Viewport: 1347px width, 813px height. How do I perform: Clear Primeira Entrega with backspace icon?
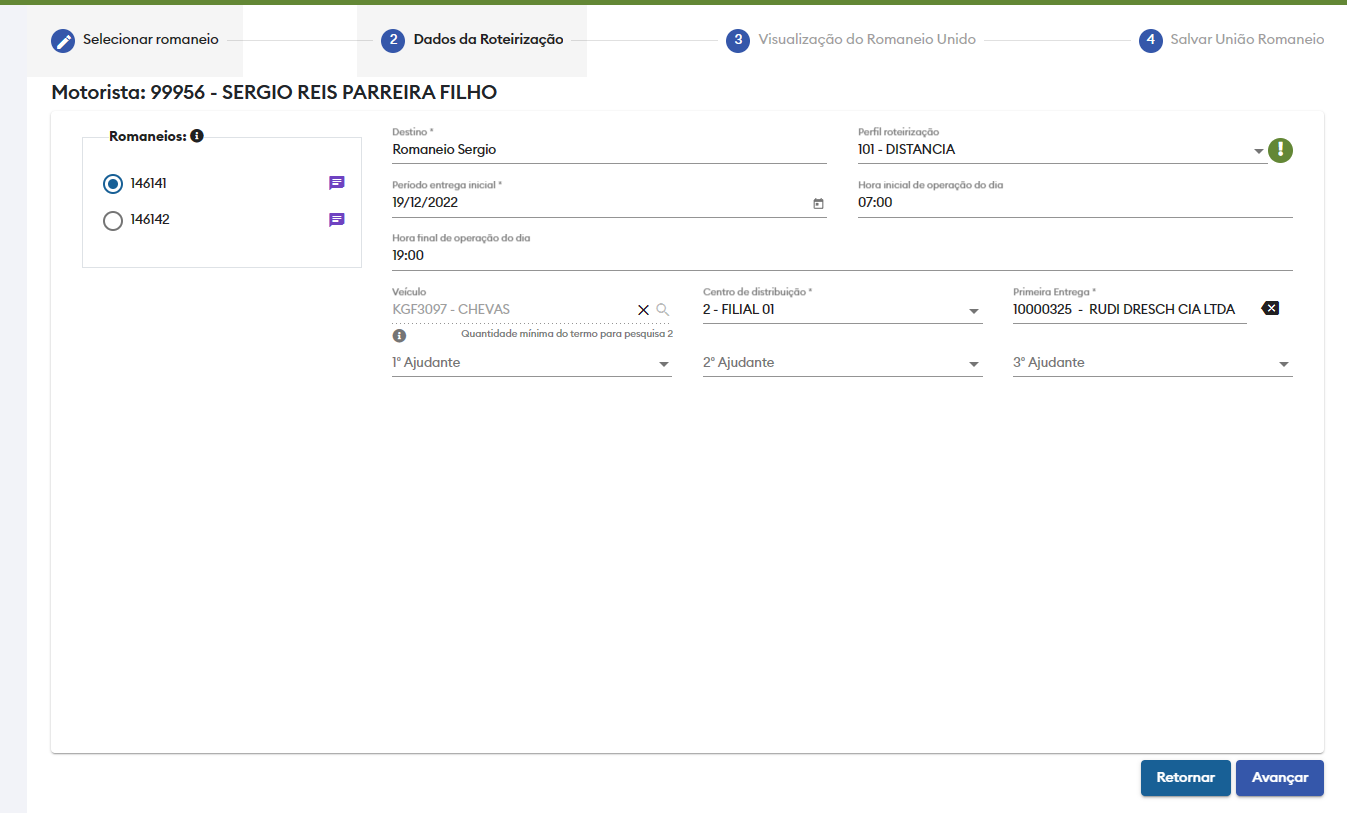[x=1270, y=308]
